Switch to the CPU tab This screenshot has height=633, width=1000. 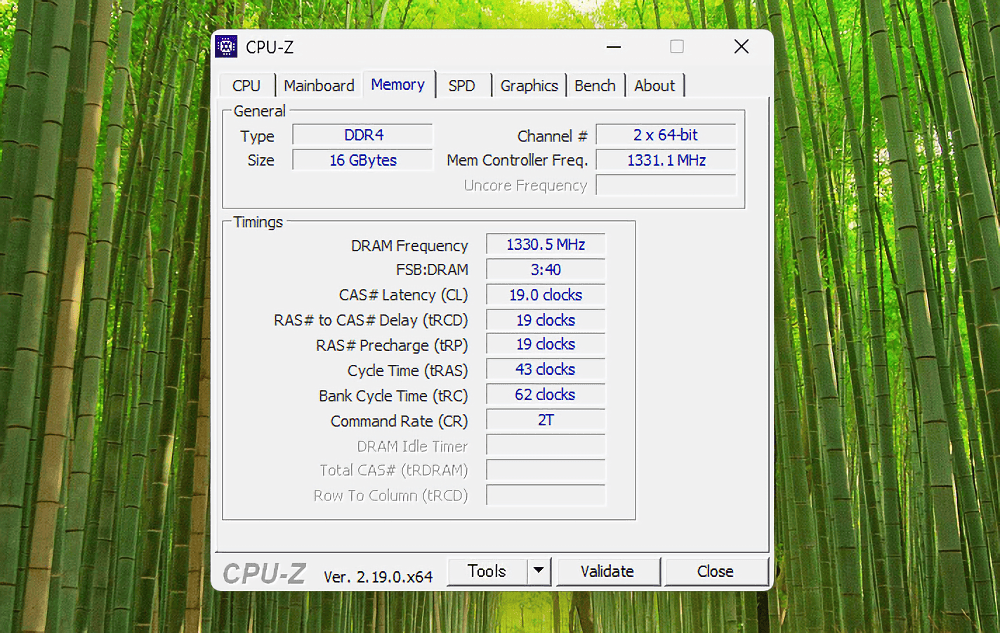click(246, 85)
